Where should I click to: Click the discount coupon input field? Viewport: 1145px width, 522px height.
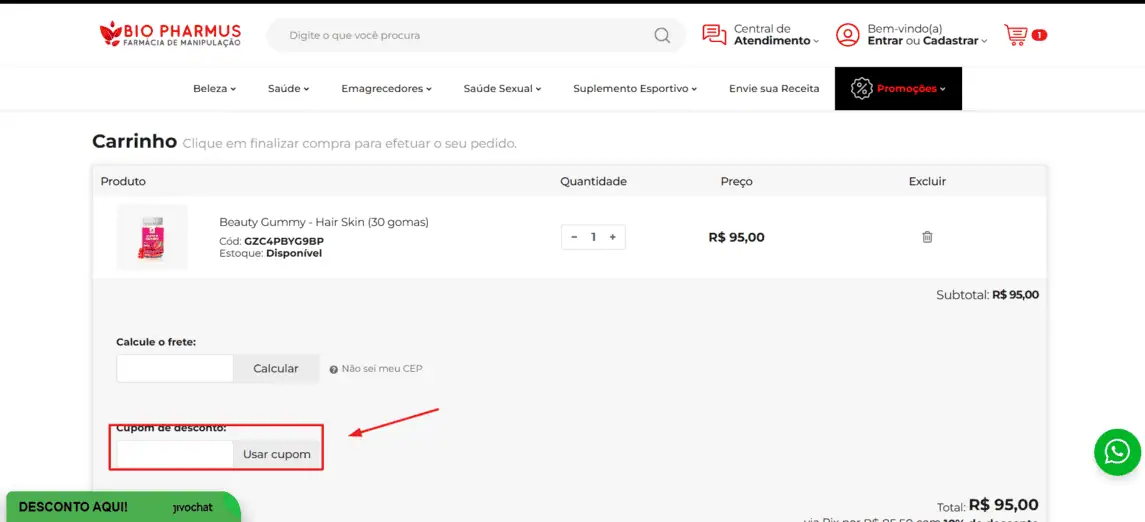click(175, 454)
